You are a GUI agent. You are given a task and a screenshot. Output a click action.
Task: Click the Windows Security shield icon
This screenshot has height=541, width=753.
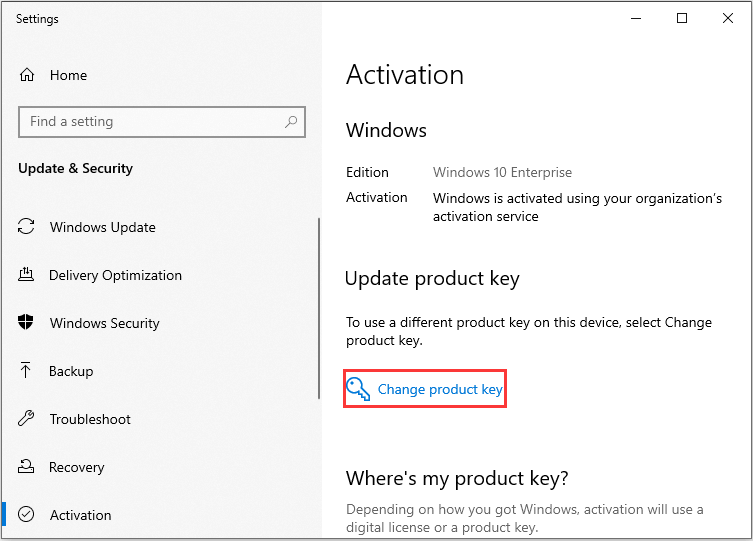pyautogui.click(x=27, y=323)
